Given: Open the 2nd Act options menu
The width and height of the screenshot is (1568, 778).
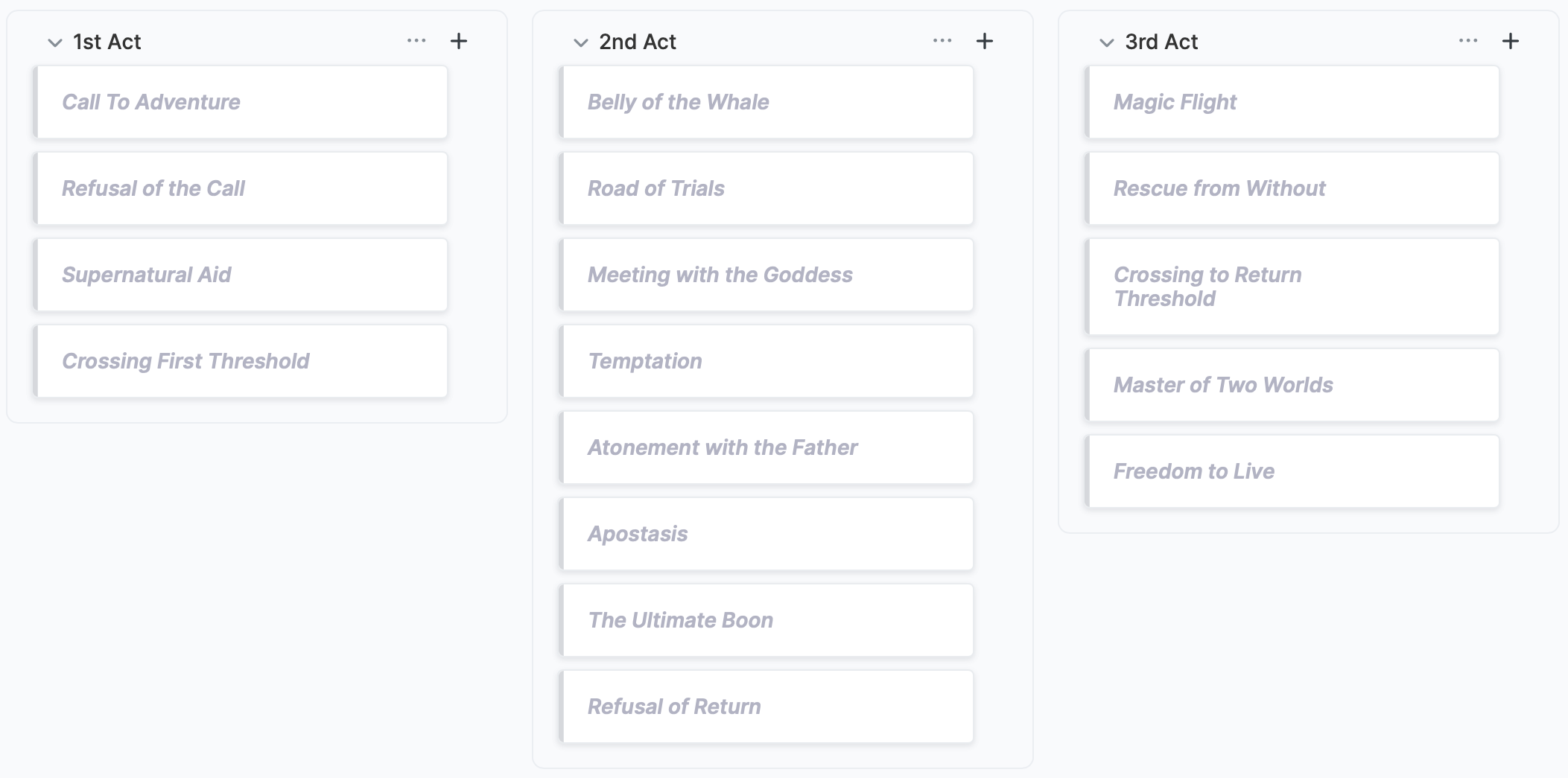Looking at the screenshot, I should 942,41.
